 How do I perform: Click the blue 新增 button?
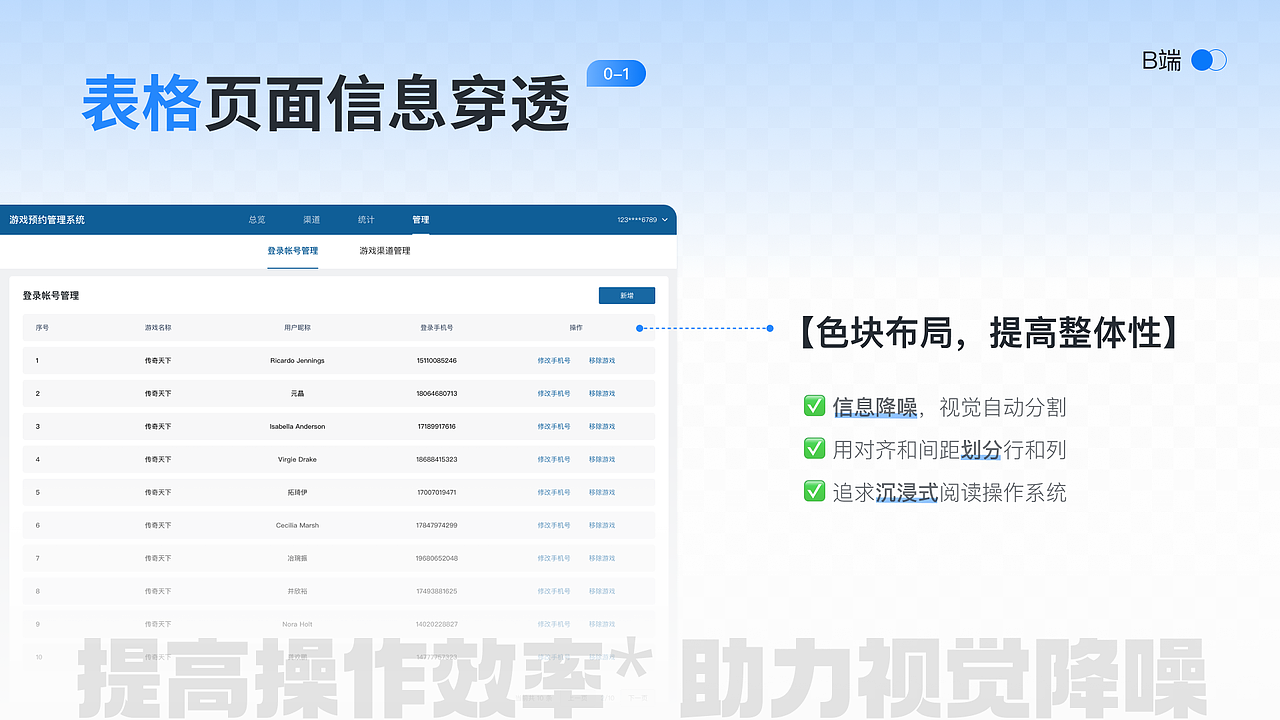pos(627,295)
